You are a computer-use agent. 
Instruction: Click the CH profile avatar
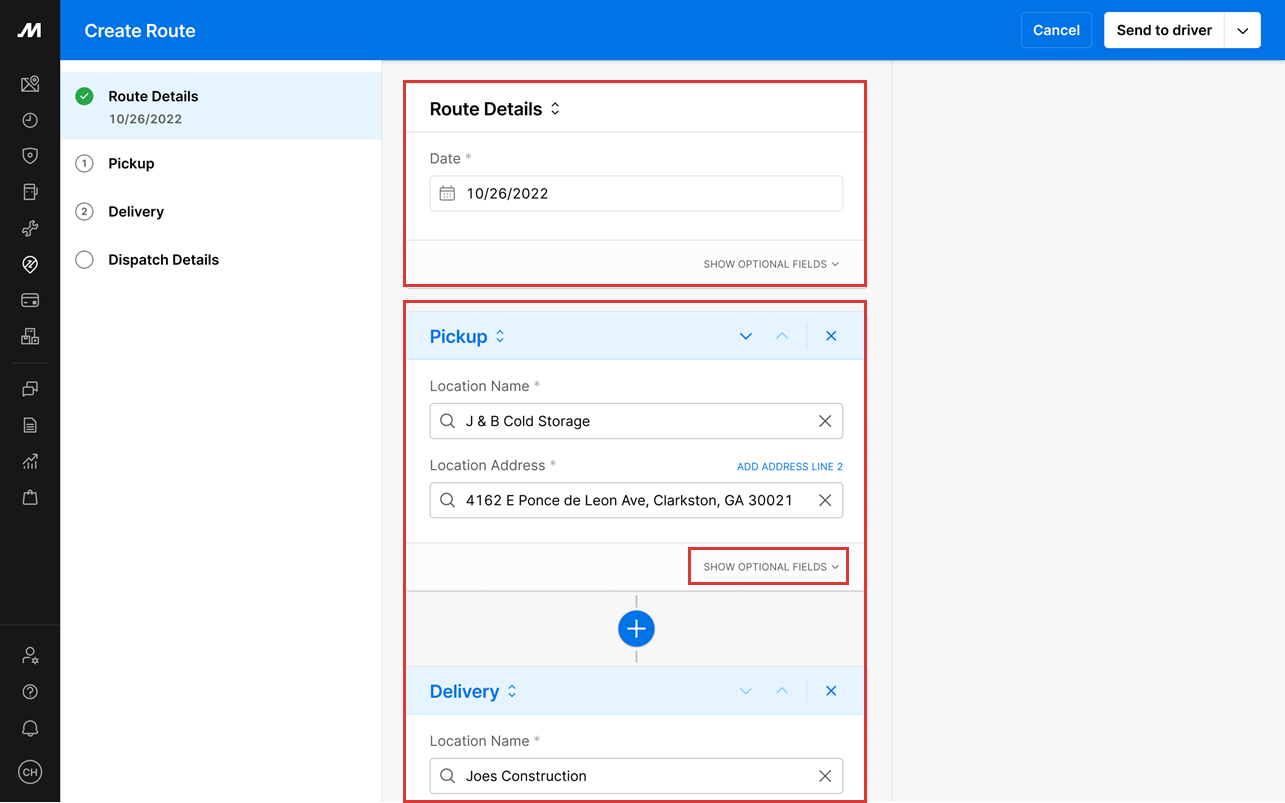[30, 772]
